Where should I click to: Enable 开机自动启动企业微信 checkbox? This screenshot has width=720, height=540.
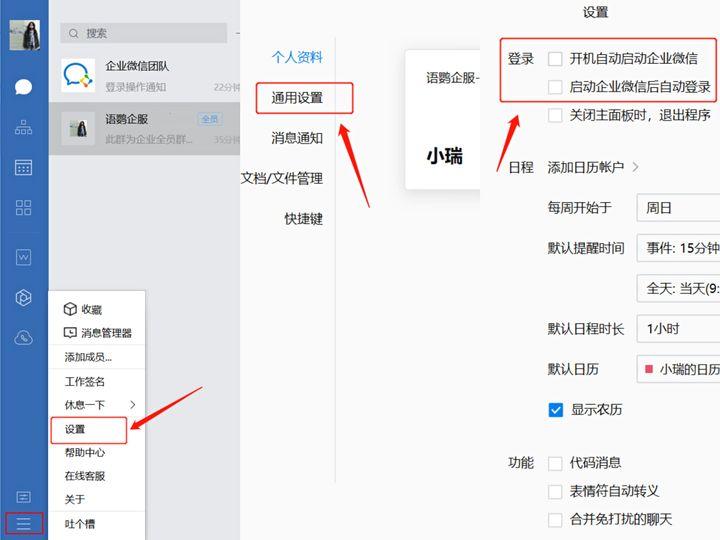pos(555,59)
